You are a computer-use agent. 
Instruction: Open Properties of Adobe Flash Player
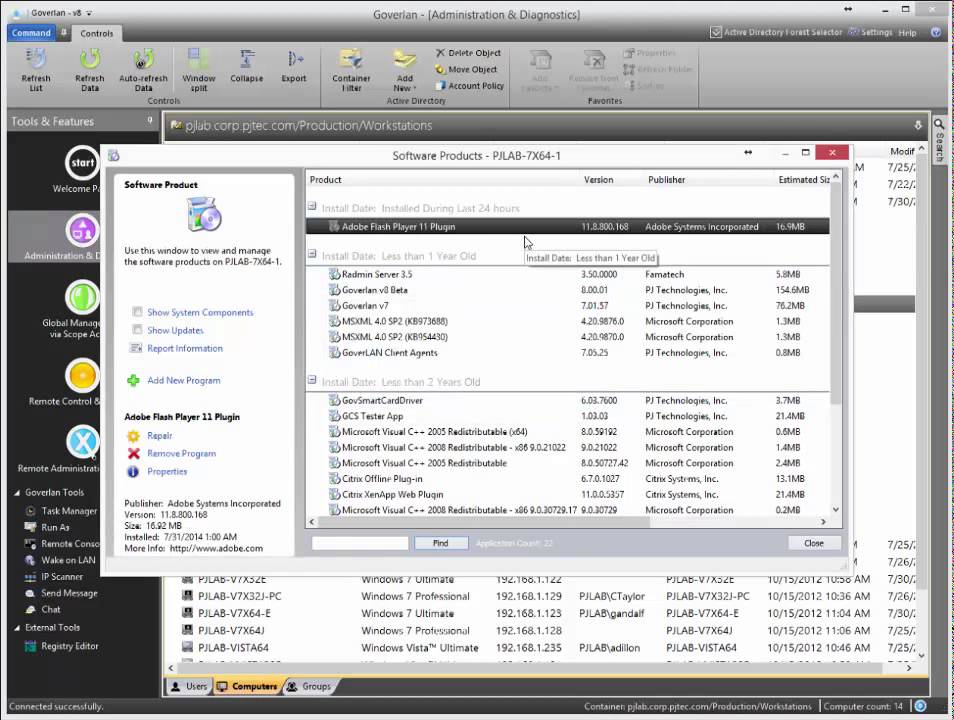pos(167,472)
